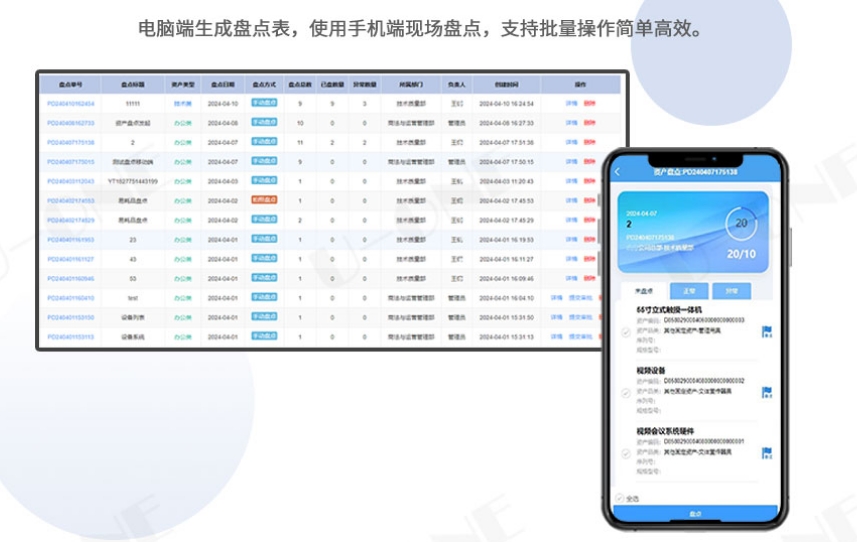Click the 盘点标题 column header
857x542 pixels.
point(133,85)
